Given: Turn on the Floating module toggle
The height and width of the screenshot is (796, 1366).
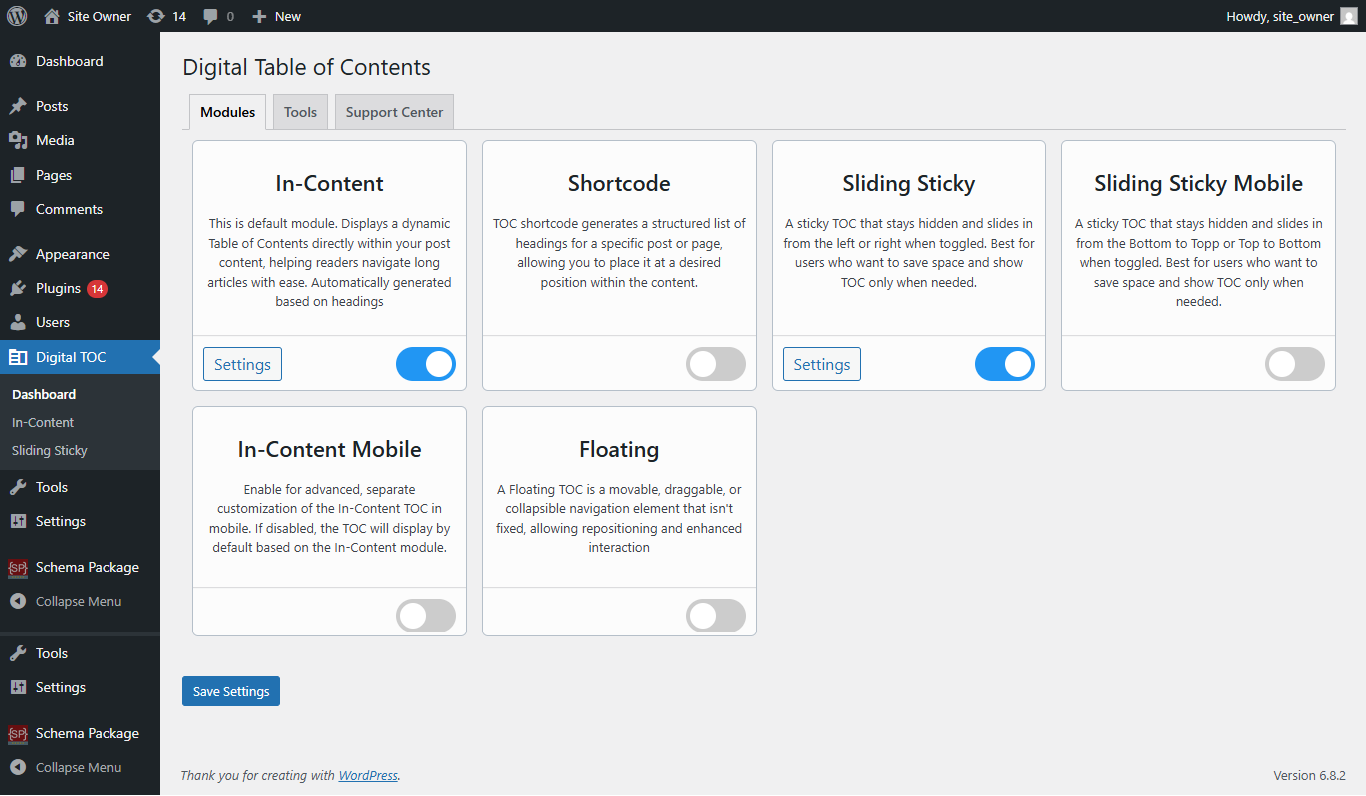Looking at the screenshot, I should point(715,616).
